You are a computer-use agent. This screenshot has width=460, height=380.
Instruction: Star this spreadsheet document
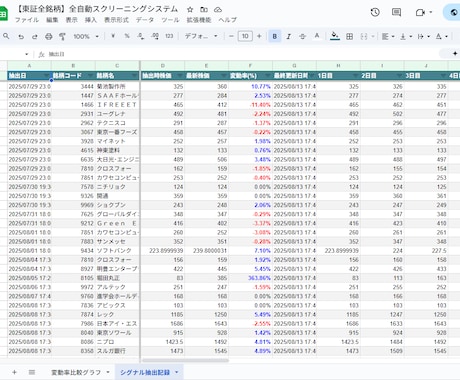(x=190, y=10)
